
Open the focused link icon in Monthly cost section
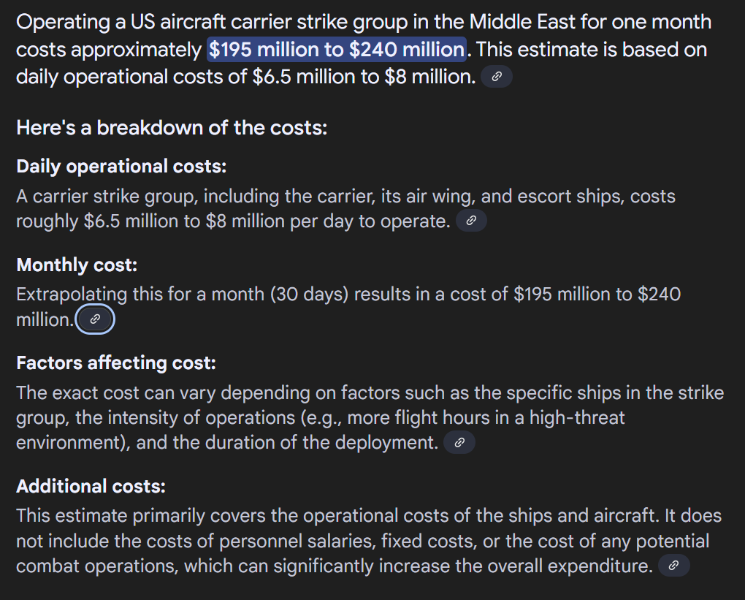pyautogui.click(x=95, y=319)
